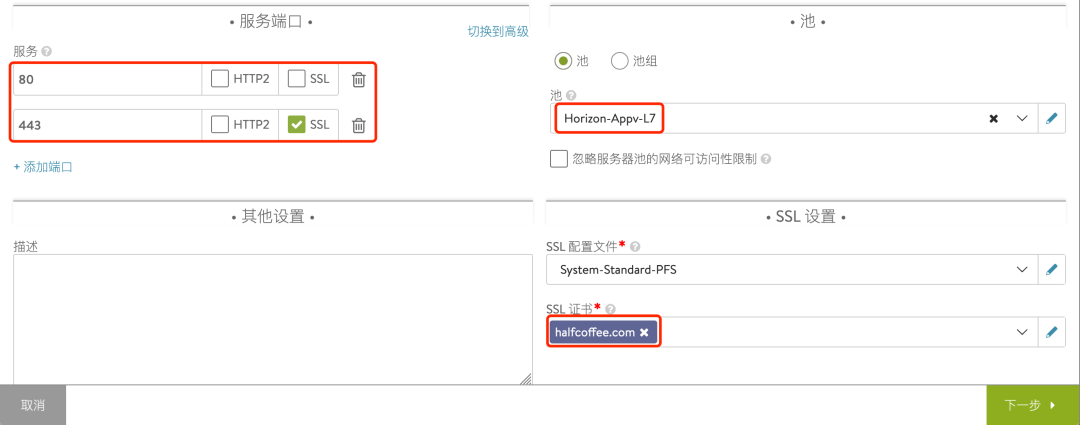Enable HTTP2 for port 80
Viewport: 1080px width, 425px height.
pos(220,80)
